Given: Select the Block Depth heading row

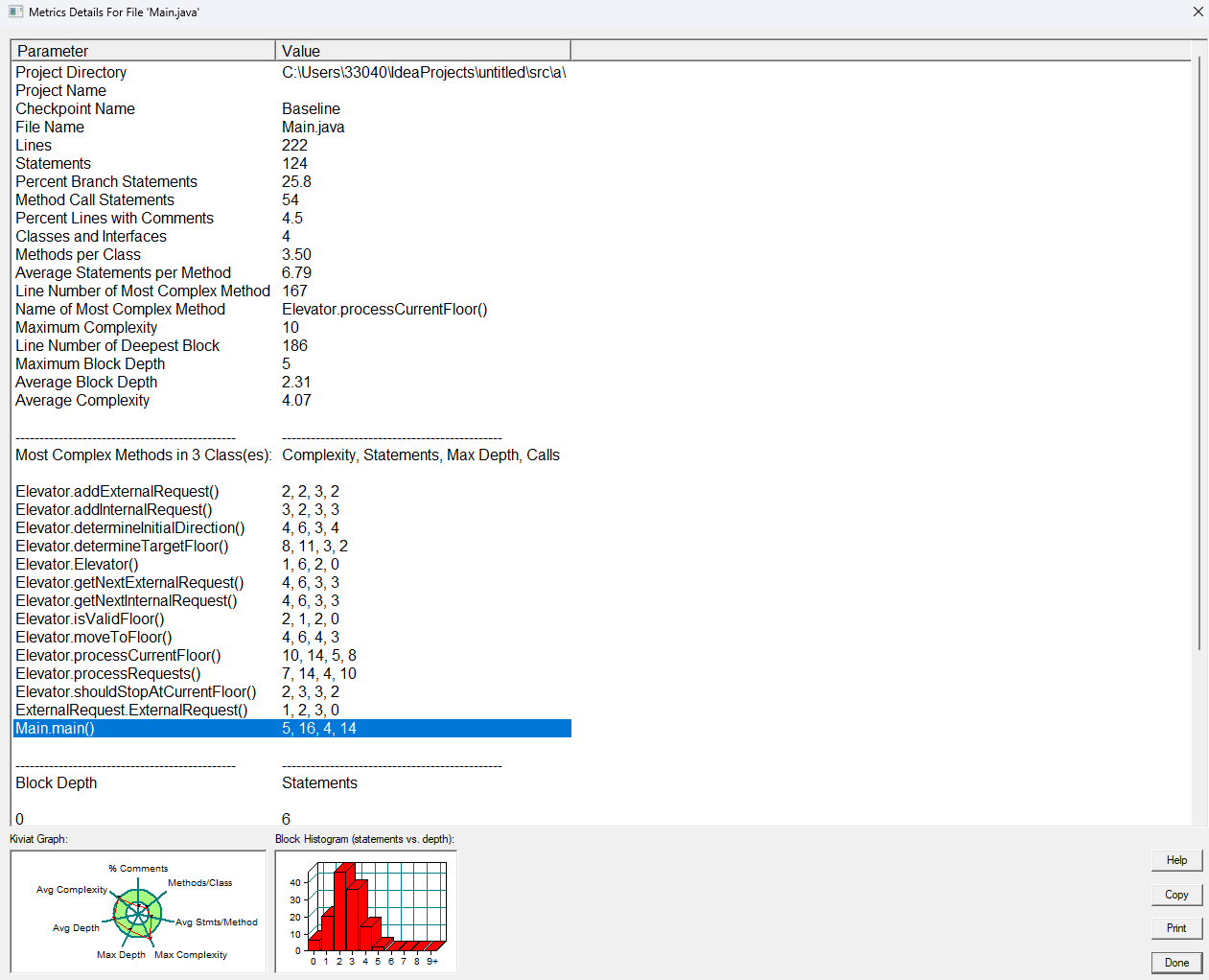Looking at the screenshot, I should coord(292,783).
